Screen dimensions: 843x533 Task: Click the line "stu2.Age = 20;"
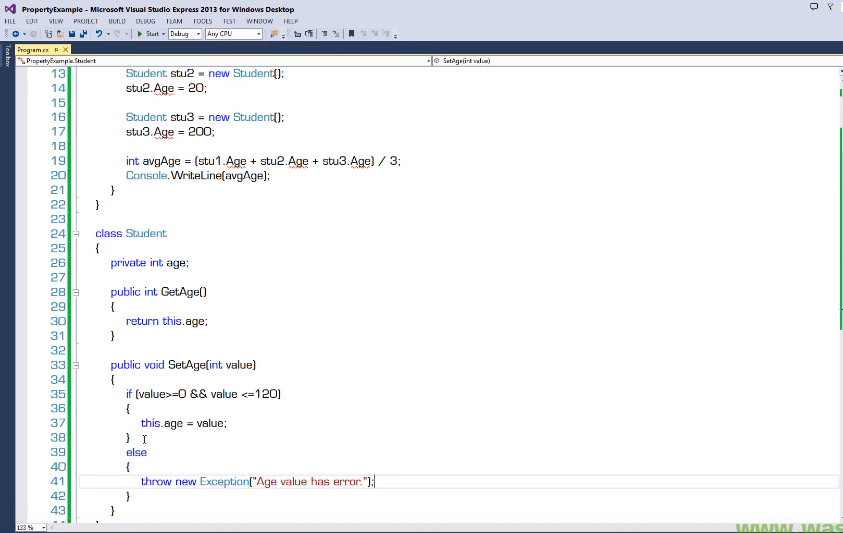[x=166, y=88]
